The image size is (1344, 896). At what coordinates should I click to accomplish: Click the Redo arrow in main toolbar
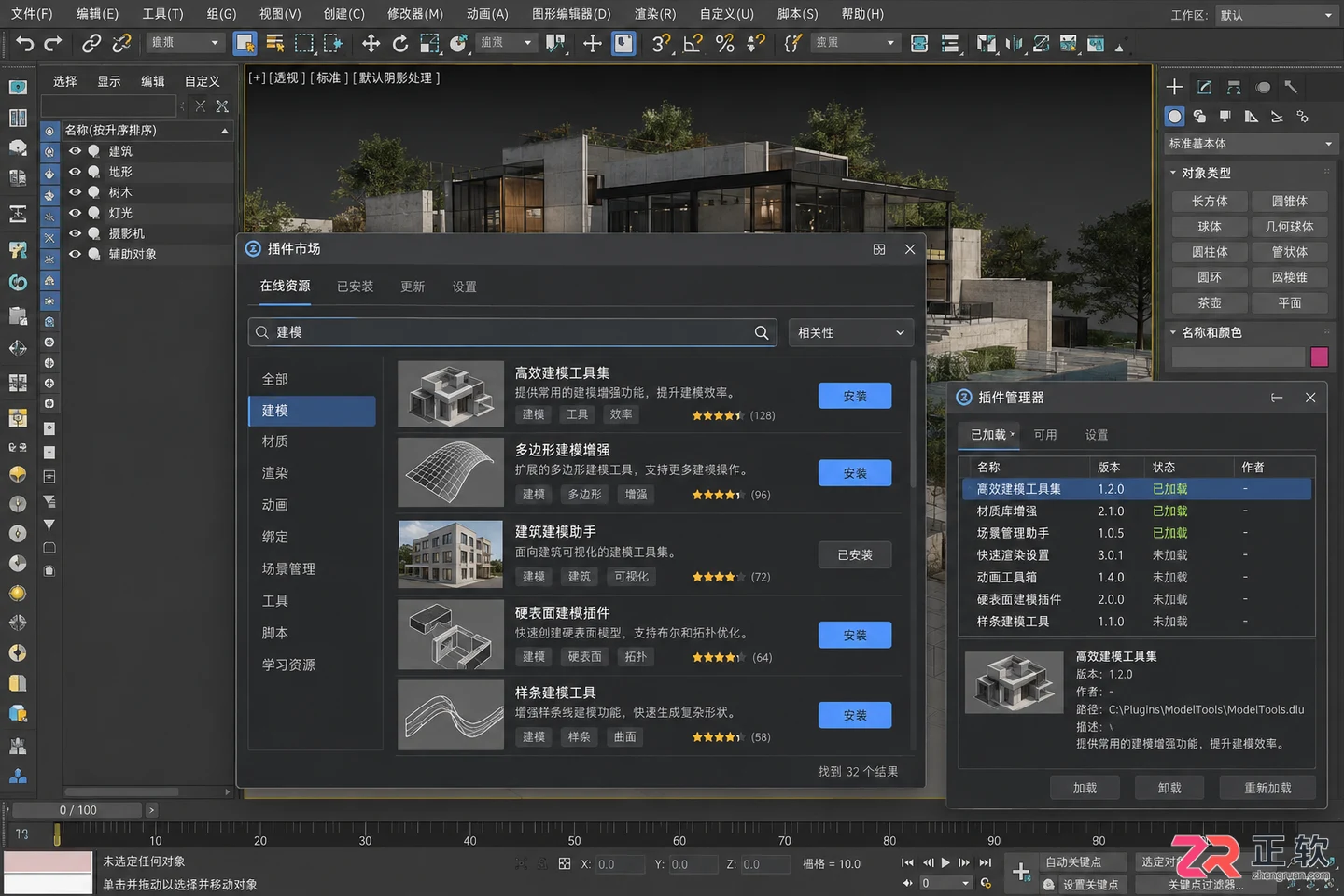pyautogui.click(x=53, y=43)
